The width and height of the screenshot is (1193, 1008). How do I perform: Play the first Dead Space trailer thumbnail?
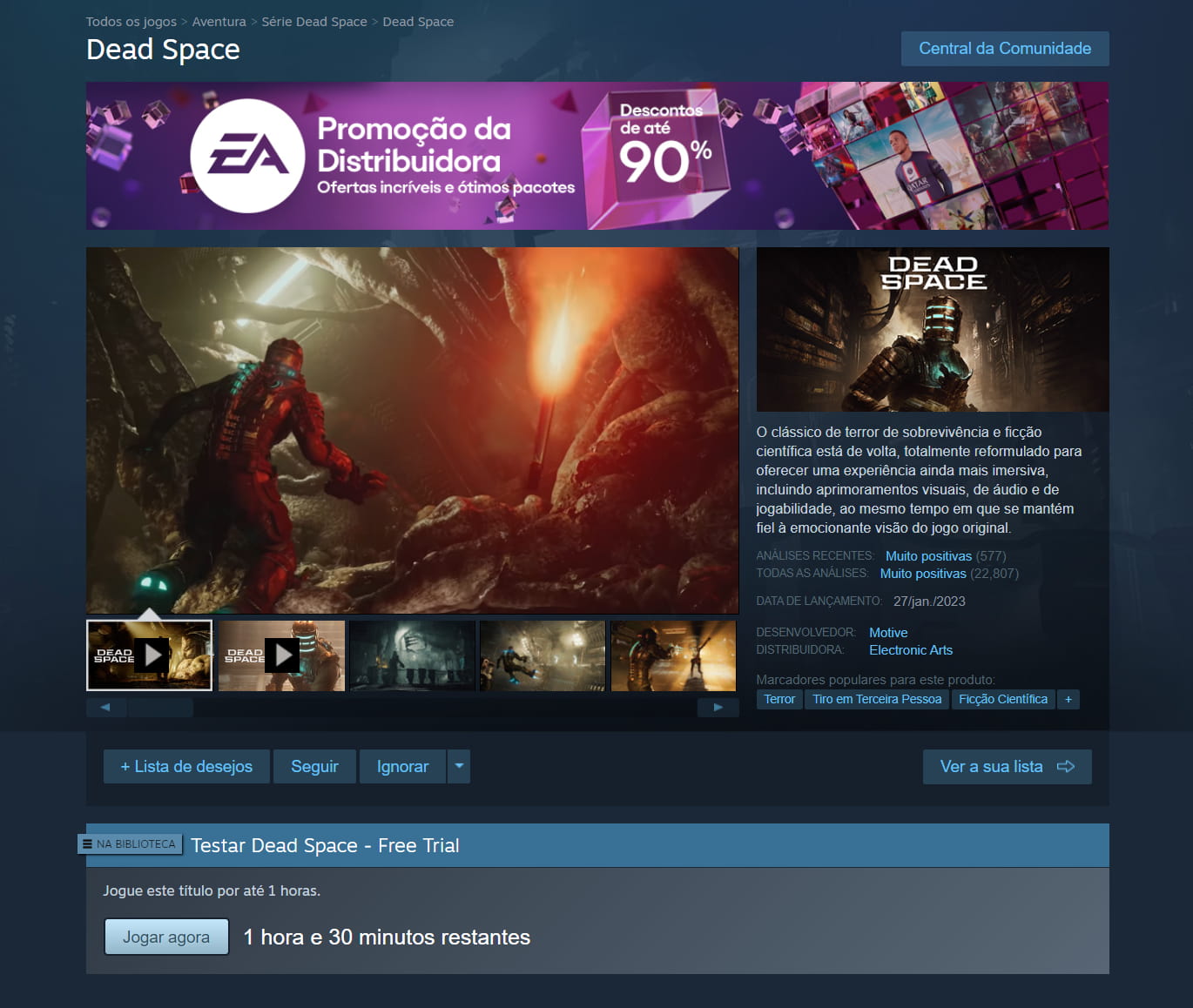[150, 655]
